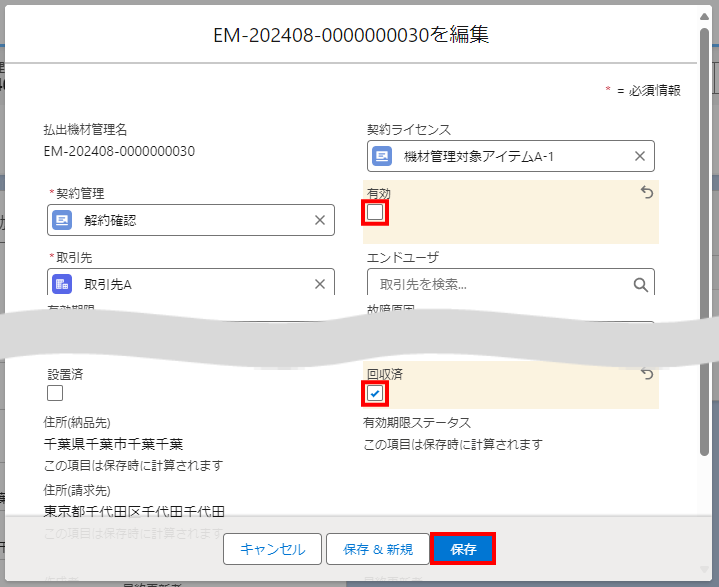Revert the 回収済 field change

(647, 374)
